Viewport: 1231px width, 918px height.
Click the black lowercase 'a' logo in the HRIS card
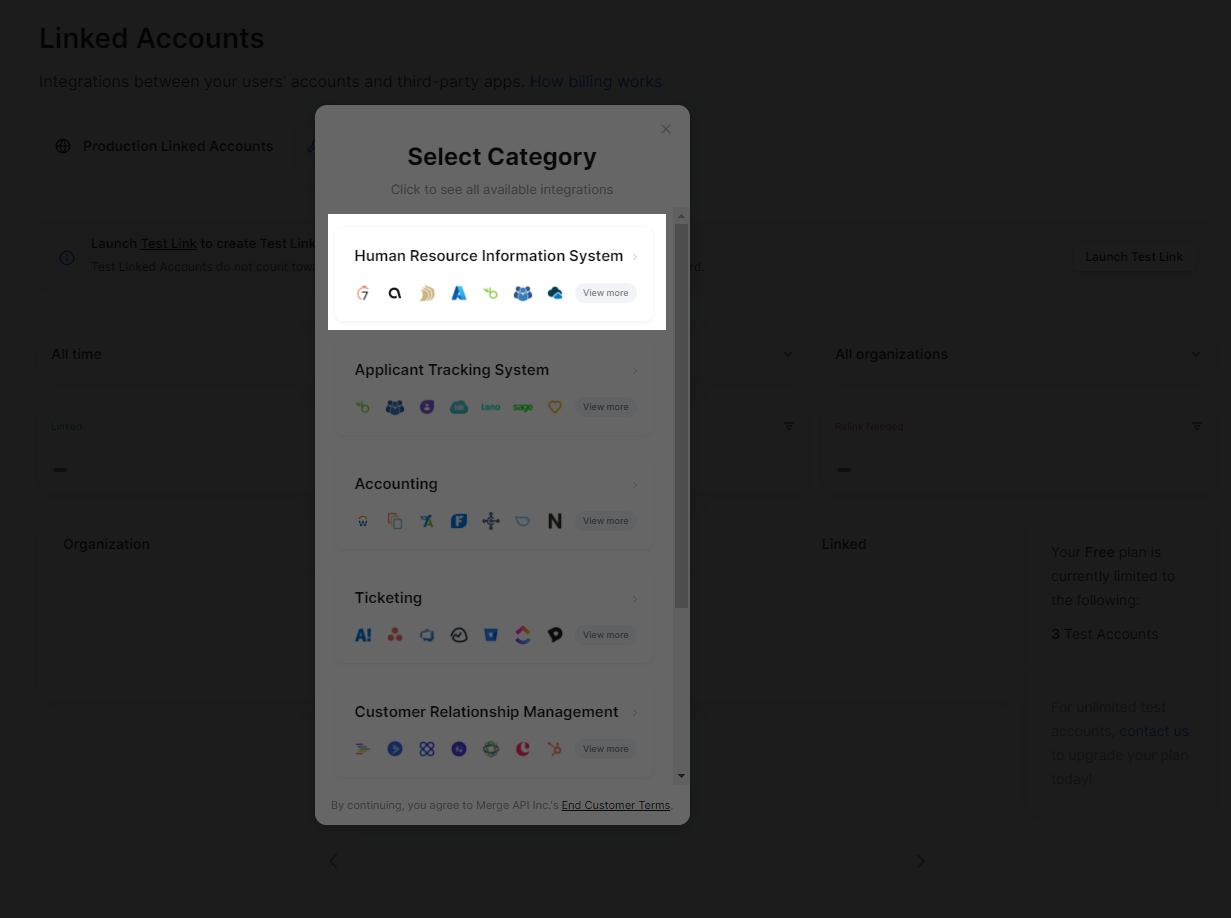pyautogui.click(x=395, y=293)
